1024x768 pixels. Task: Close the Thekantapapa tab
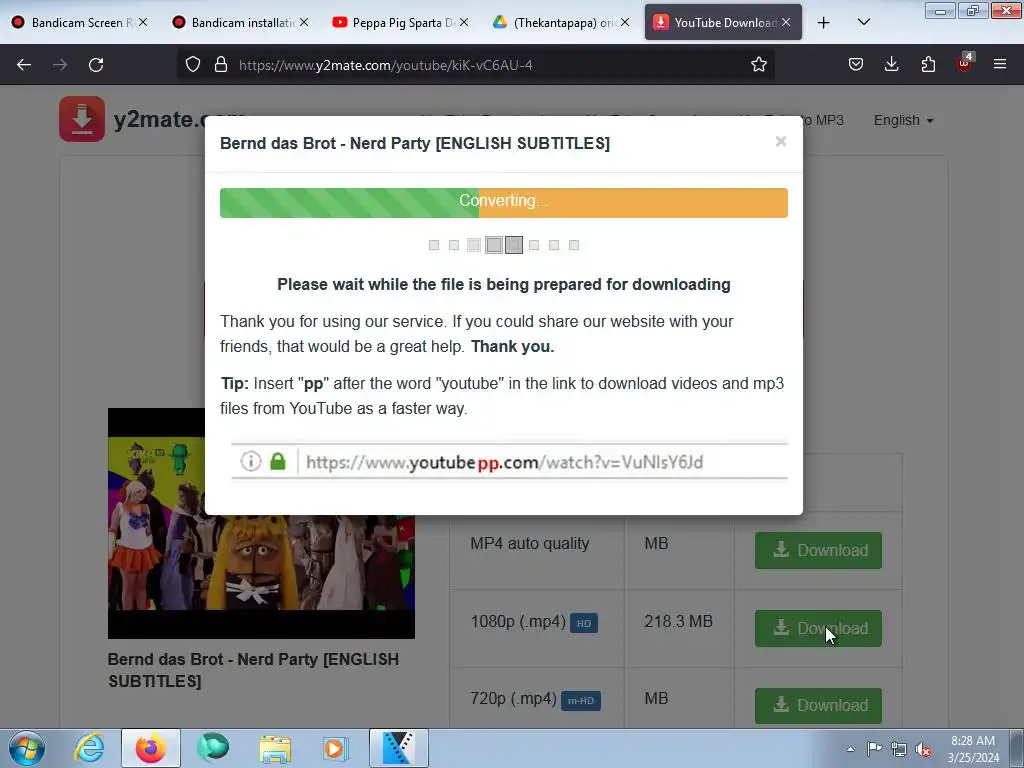tap(625, 23)
